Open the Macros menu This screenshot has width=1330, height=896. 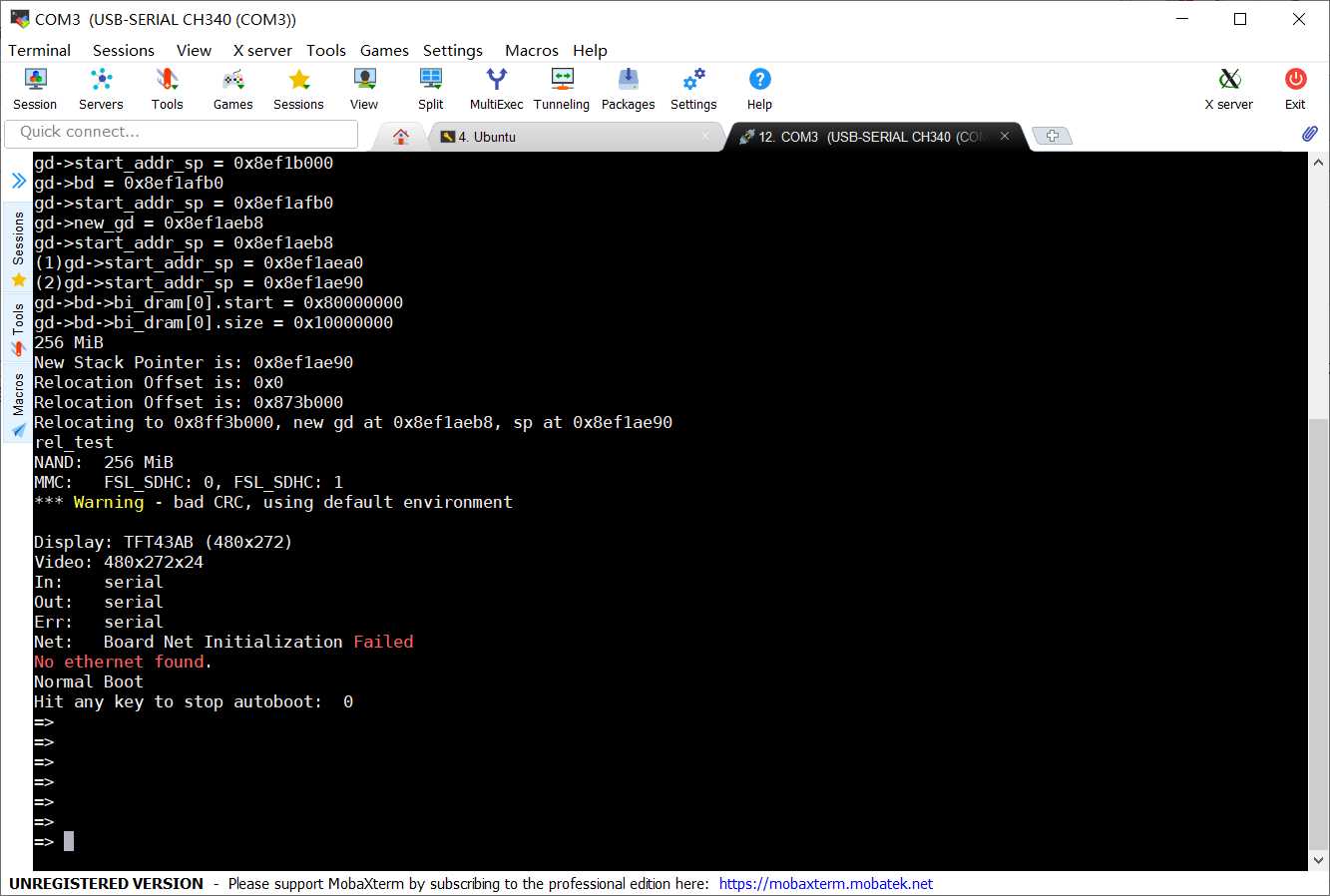532,50
